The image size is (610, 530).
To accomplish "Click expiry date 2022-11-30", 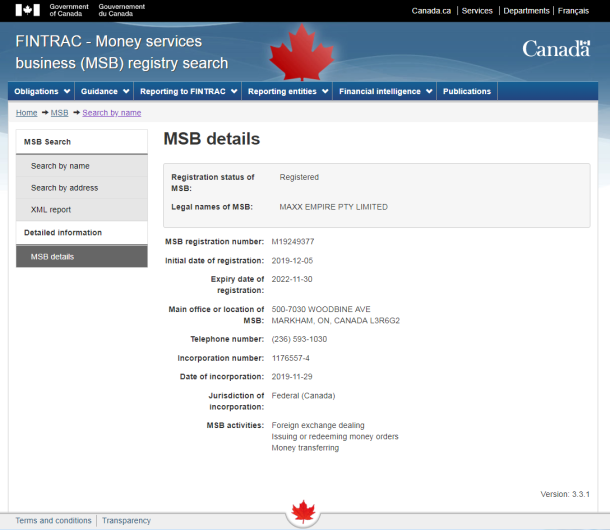I will [x=292, y=279].
